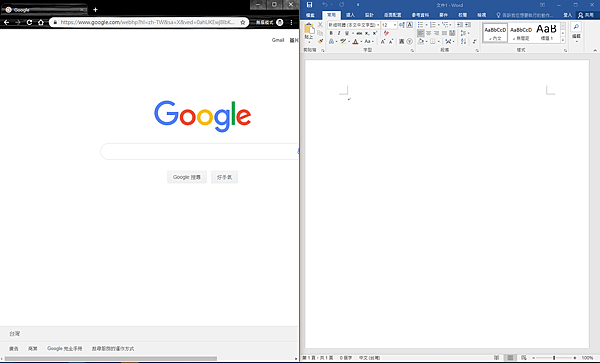This screenshot has width=600, height=363.
Task: Click the character border A icon
Action: (409, 25)
